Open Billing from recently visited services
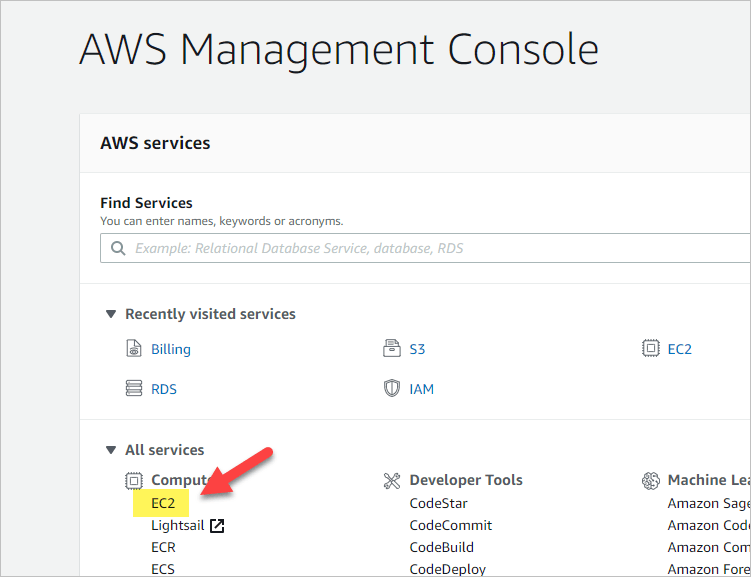This screenshot has height=577, width=751. (171, 349)
